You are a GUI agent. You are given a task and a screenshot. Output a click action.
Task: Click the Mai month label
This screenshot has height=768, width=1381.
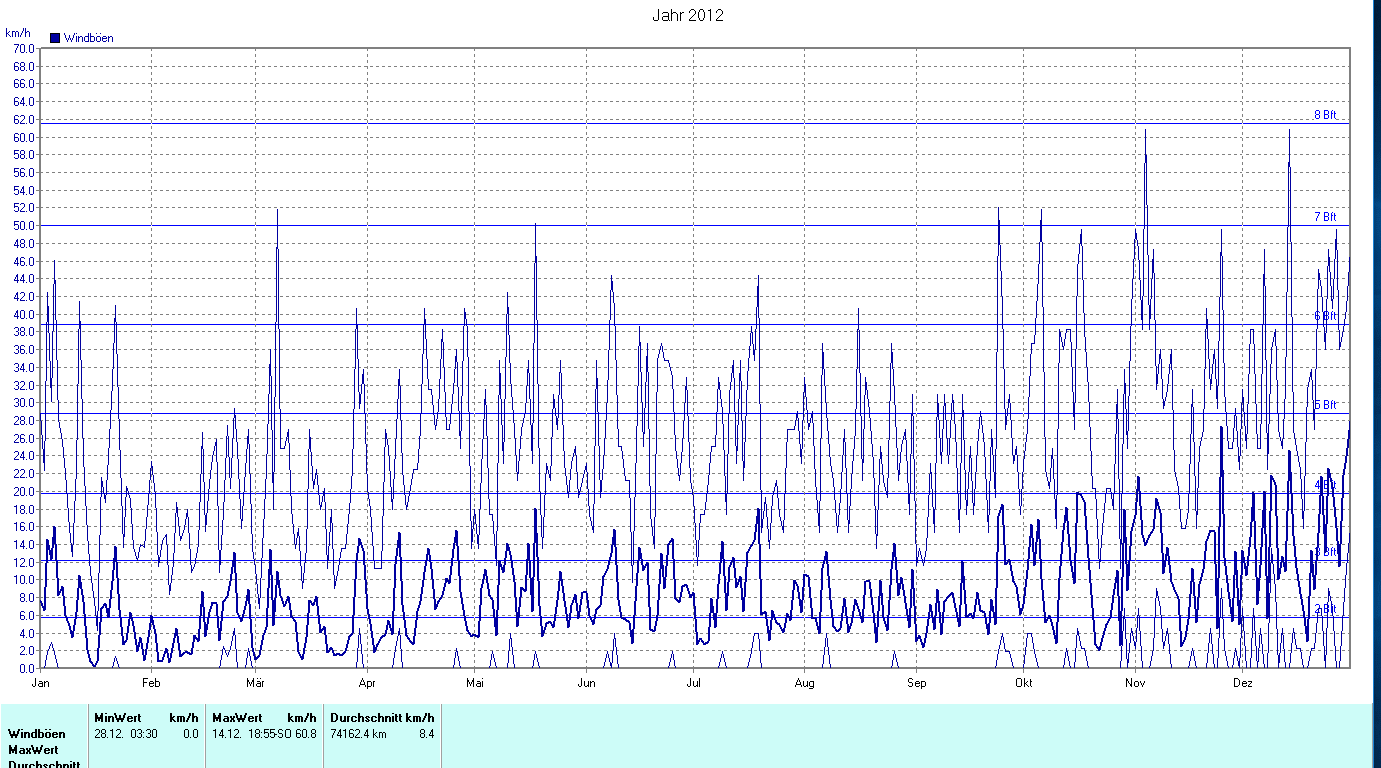click(x=475, y=684)
